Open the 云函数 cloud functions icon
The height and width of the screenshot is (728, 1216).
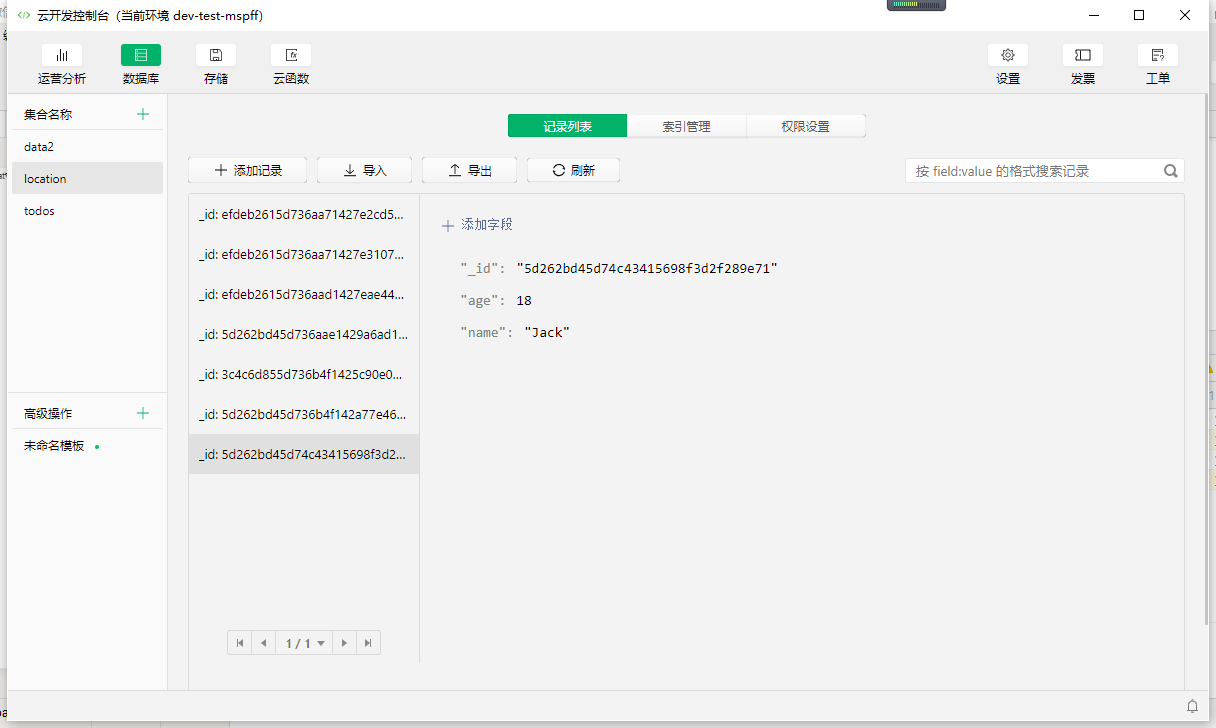point(291,56)
